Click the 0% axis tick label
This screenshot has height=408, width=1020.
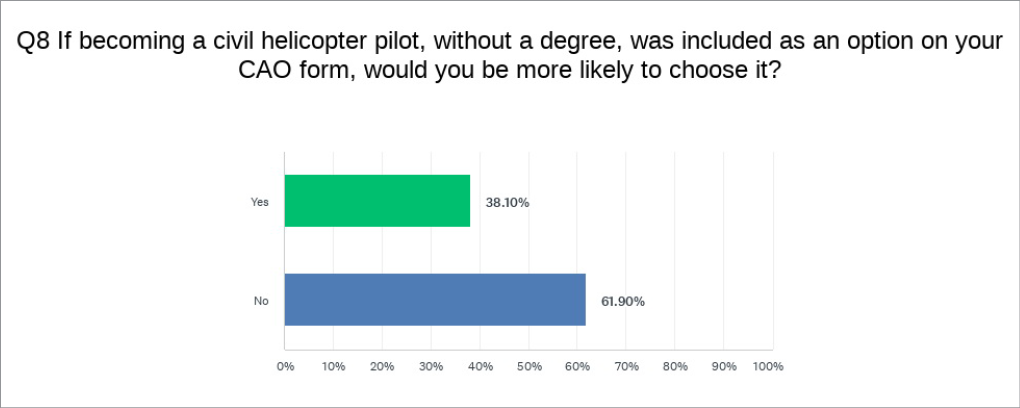pyautogui.click(x=285, y=366)
